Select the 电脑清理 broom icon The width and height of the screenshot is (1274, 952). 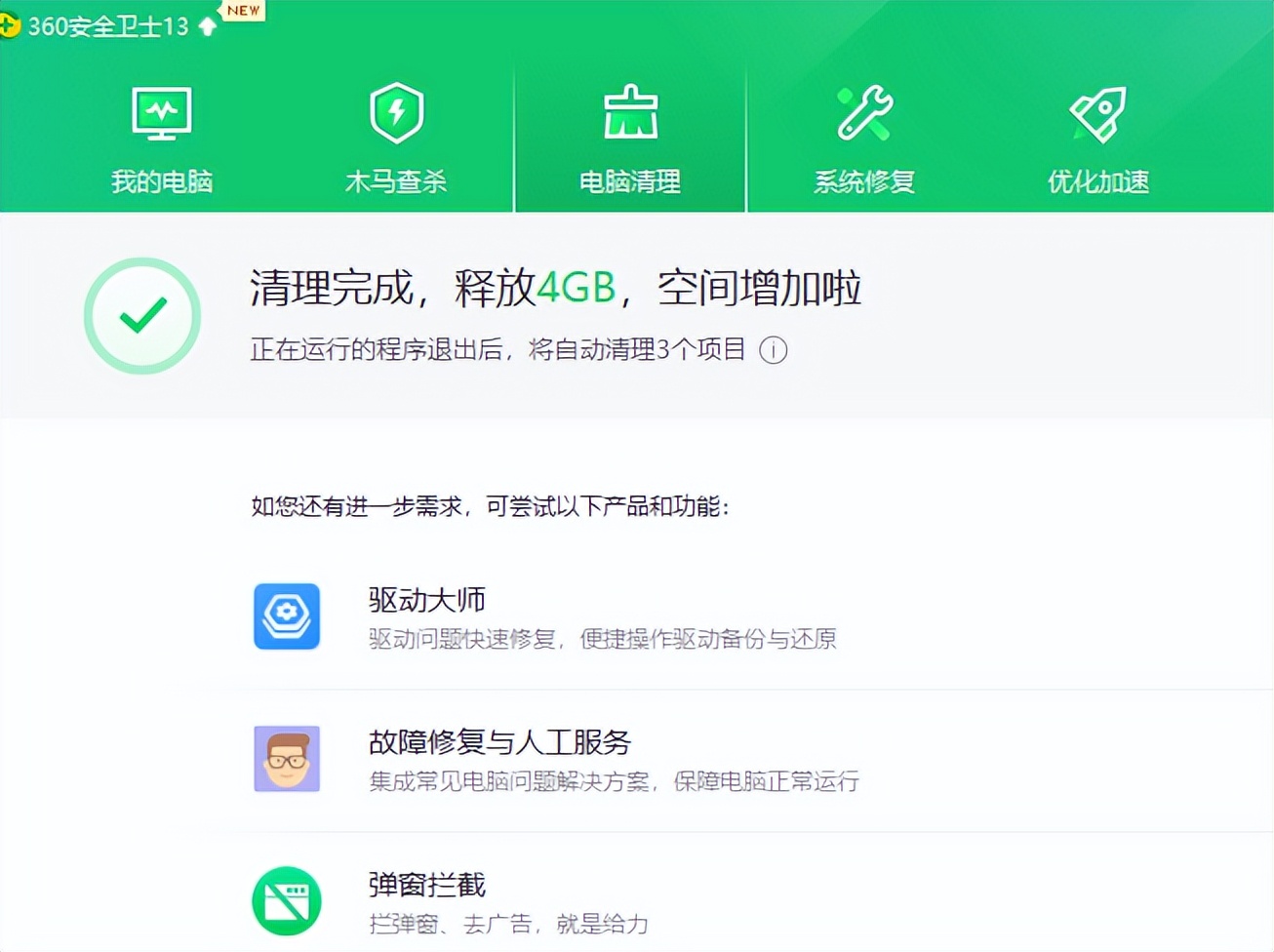630,110
